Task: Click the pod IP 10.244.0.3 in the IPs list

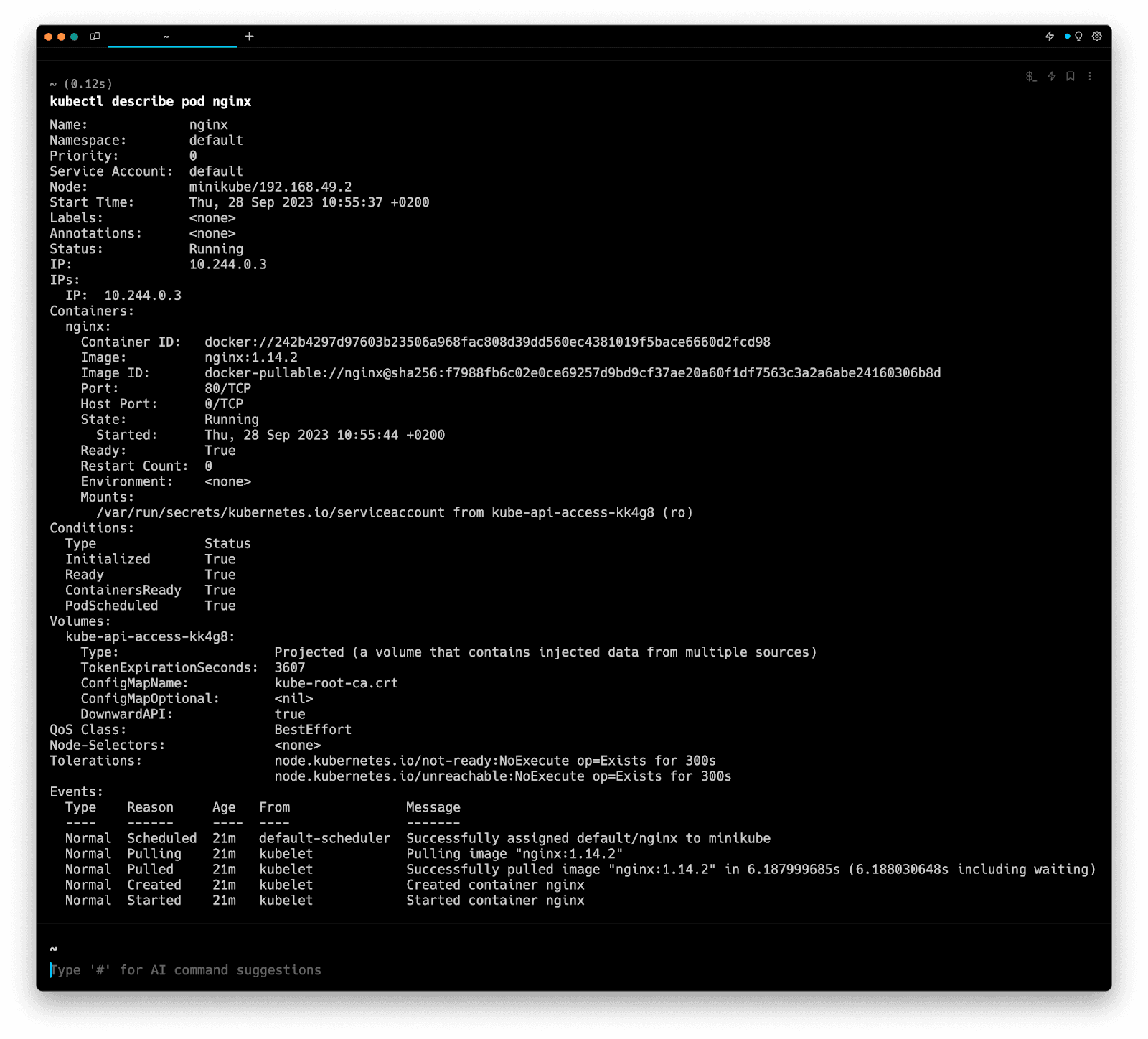Action: (142, 296)
